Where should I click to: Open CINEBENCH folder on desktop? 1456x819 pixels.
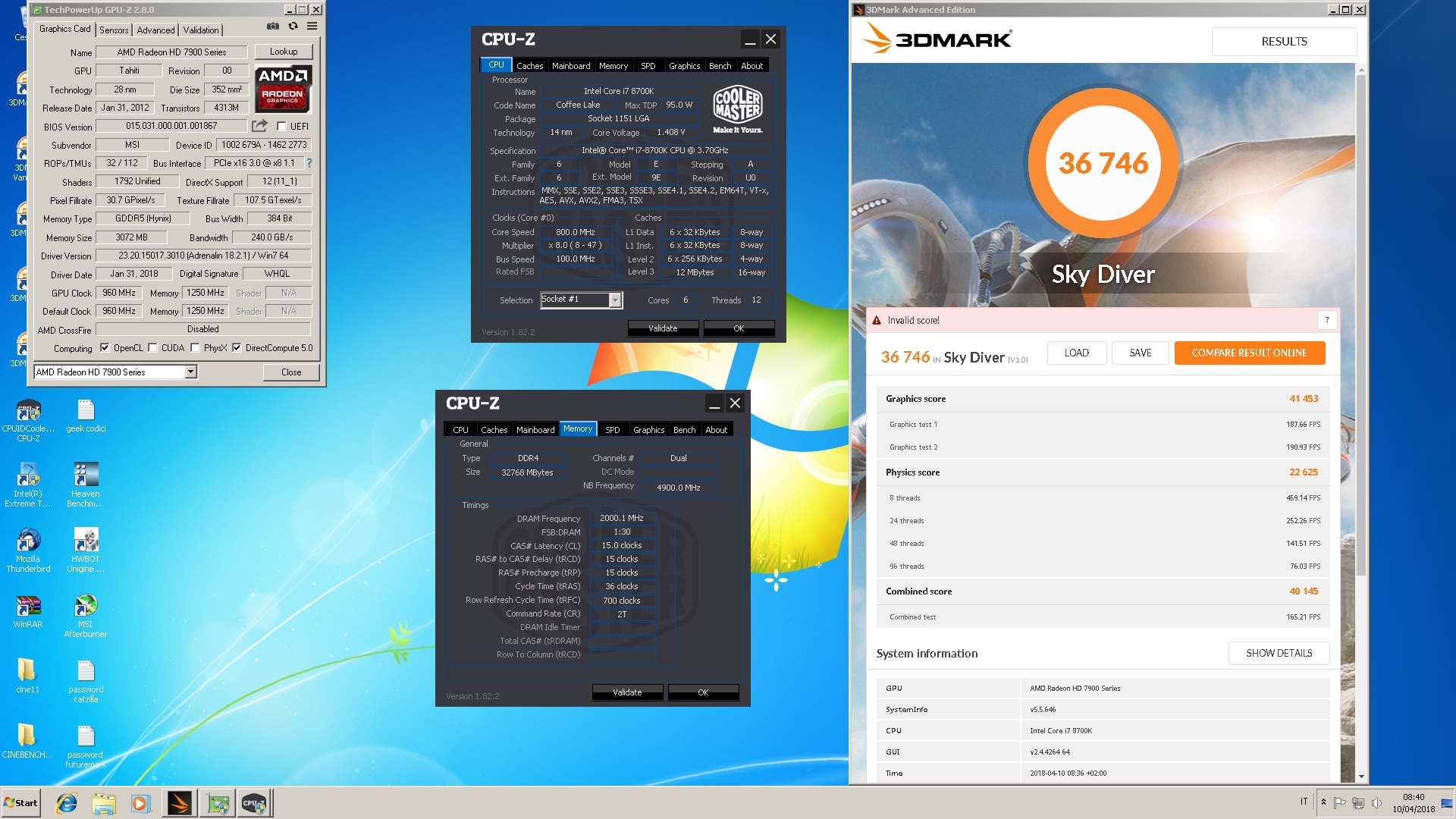pos(28,742)
